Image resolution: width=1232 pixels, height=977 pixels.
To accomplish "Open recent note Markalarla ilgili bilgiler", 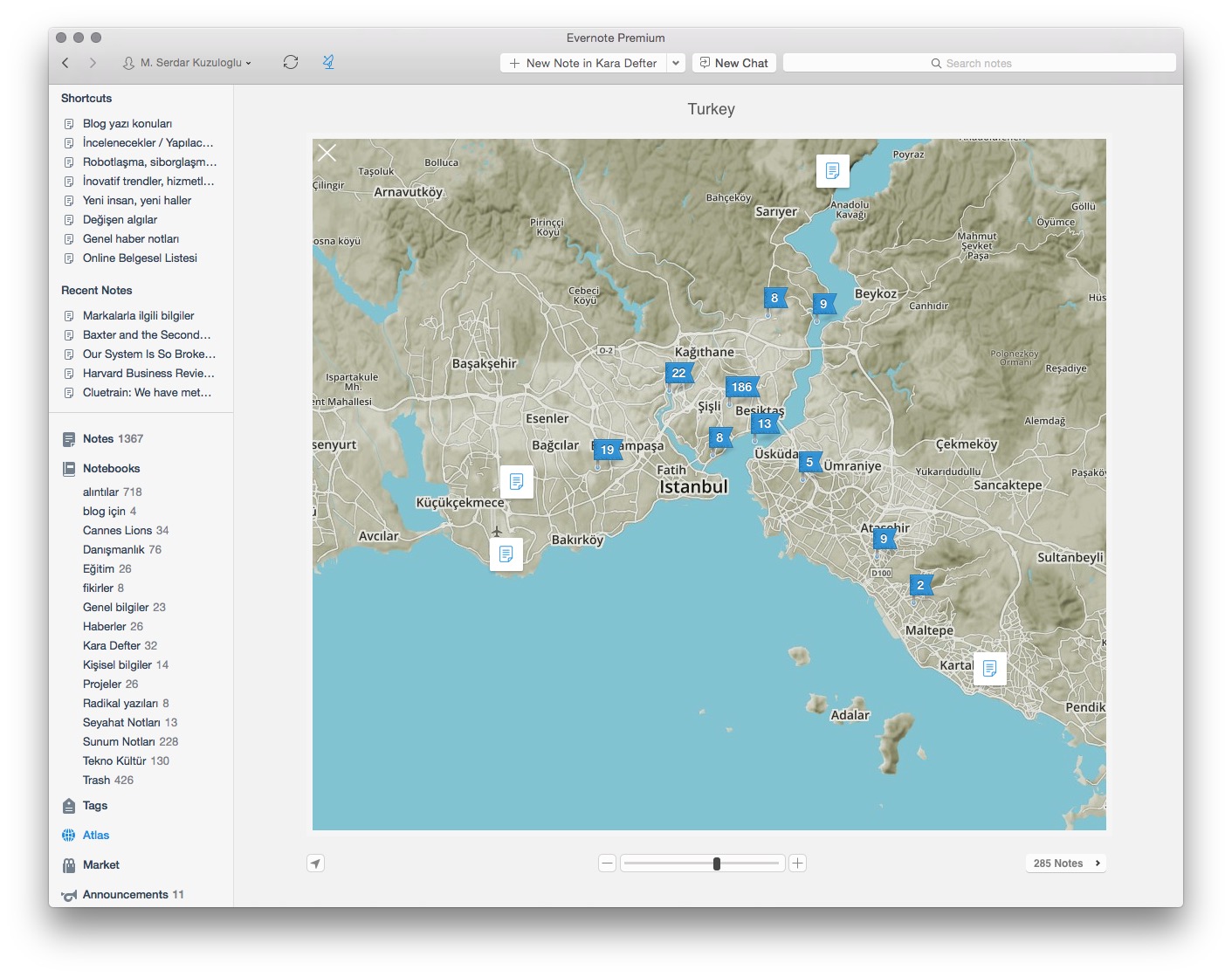I will [x=138, y=316].
